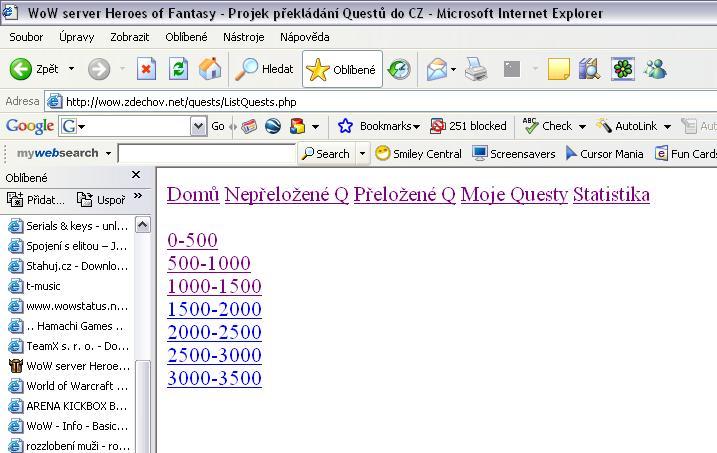Open Smiley Central toolbar button
The image size is (717, 453).
tap(418, 154)
